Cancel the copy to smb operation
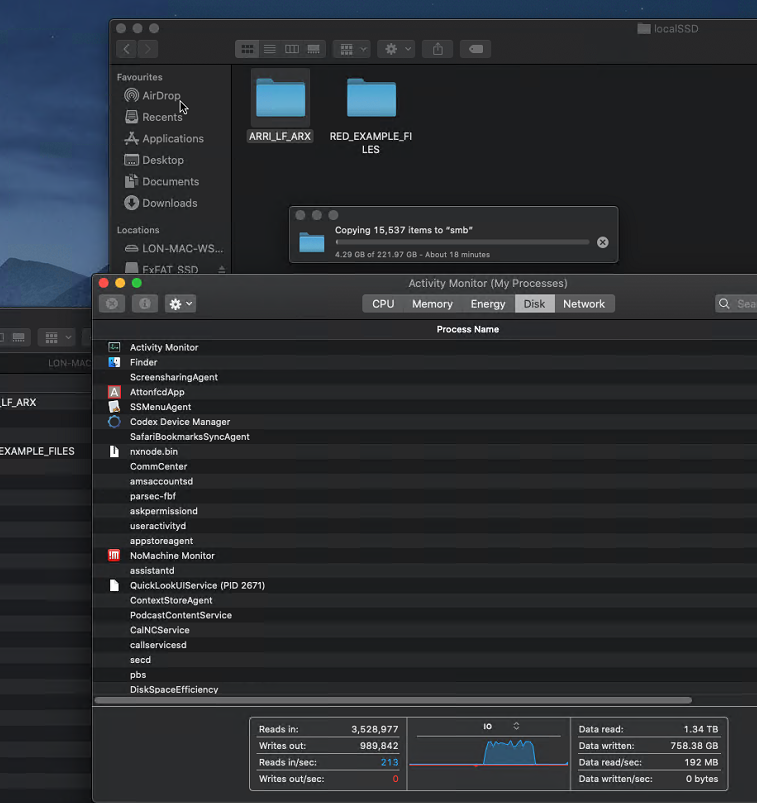757x803 pixels. click(x=602, y=242)
